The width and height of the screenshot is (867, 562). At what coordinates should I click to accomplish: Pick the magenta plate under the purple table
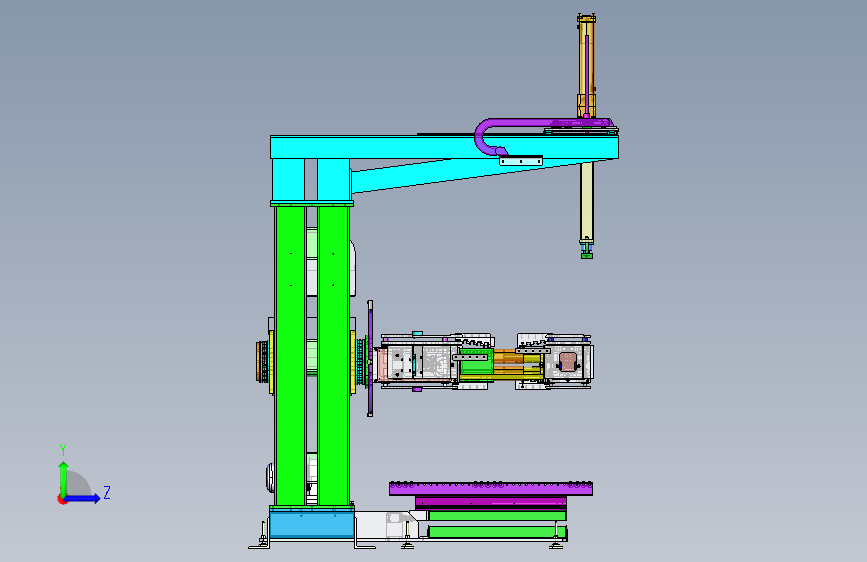(490, 502)
